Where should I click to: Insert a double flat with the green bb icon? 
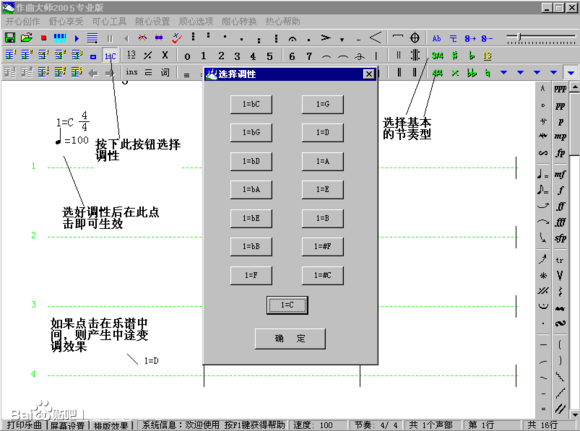[x=471, y=73]
